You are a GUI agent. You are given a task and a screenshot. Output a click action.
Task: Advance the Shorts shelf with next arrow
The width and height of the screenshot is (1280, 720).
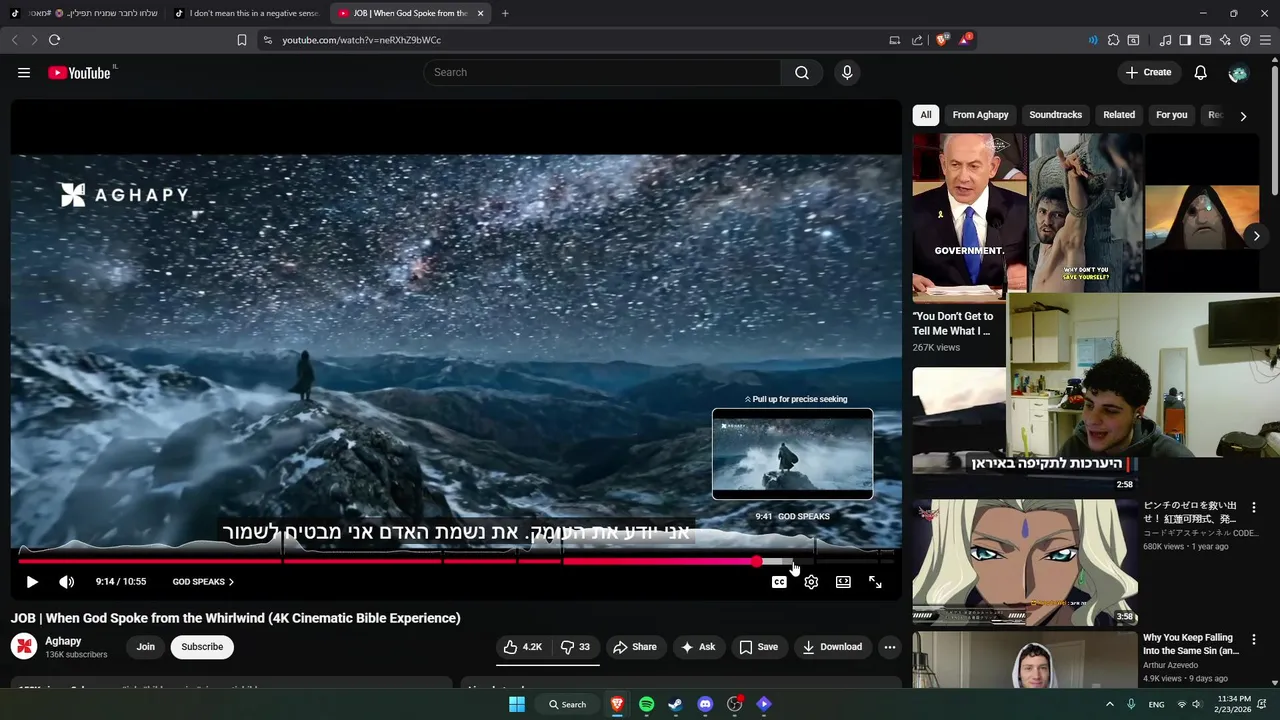pyautogui.click(x=1256, y=236)
